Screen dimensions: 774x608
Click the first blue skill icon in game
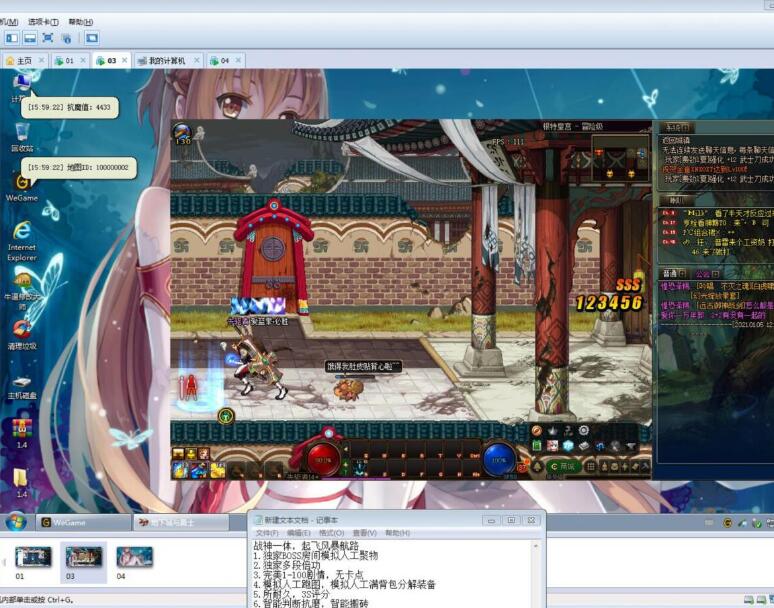pyautogui.click(x=181, y=469)
